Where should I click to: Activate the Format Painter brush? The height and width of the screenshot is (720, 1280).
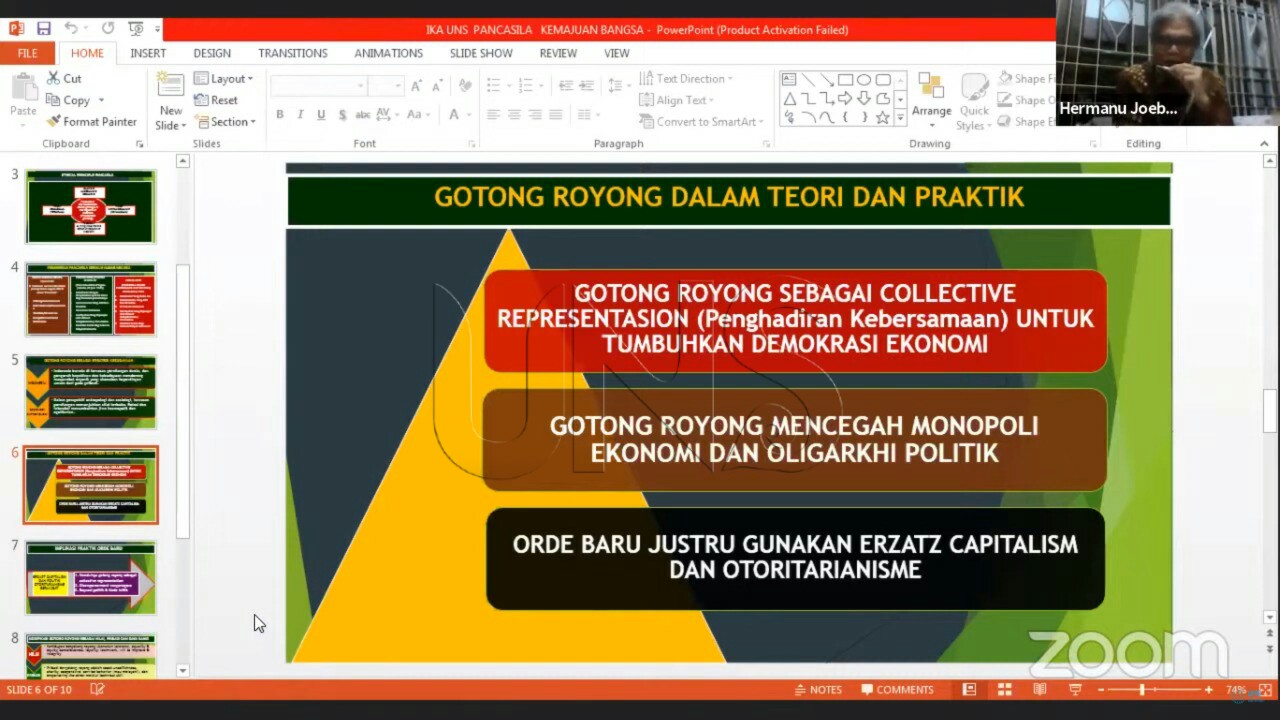click(x=91, y=122)
